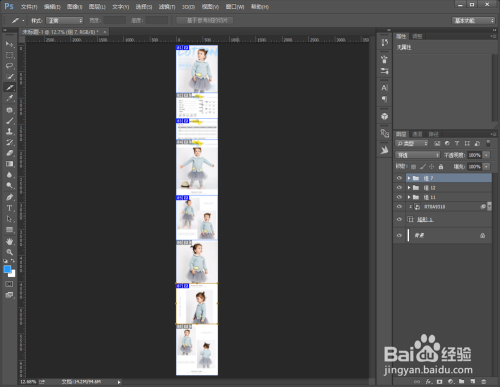Select the Eraser tool
Screen dimensions: 500x387
[9, 153]
